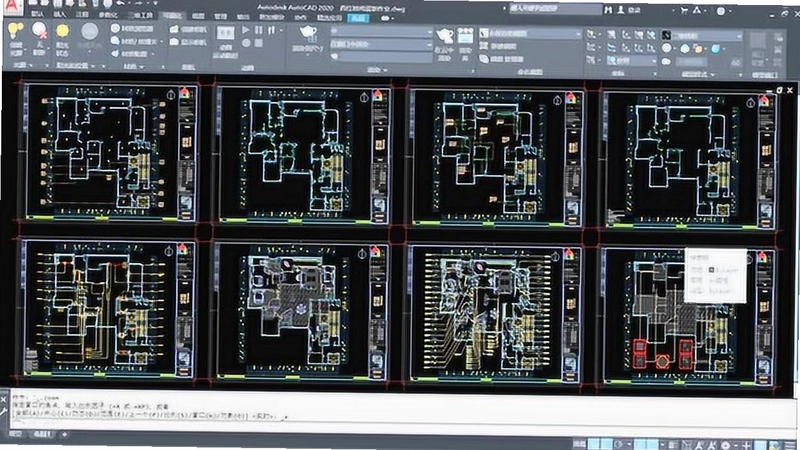The height and width of the screenshot is (450, 800).
Task: Open the render output location dropdown
Action: point(381,44)
